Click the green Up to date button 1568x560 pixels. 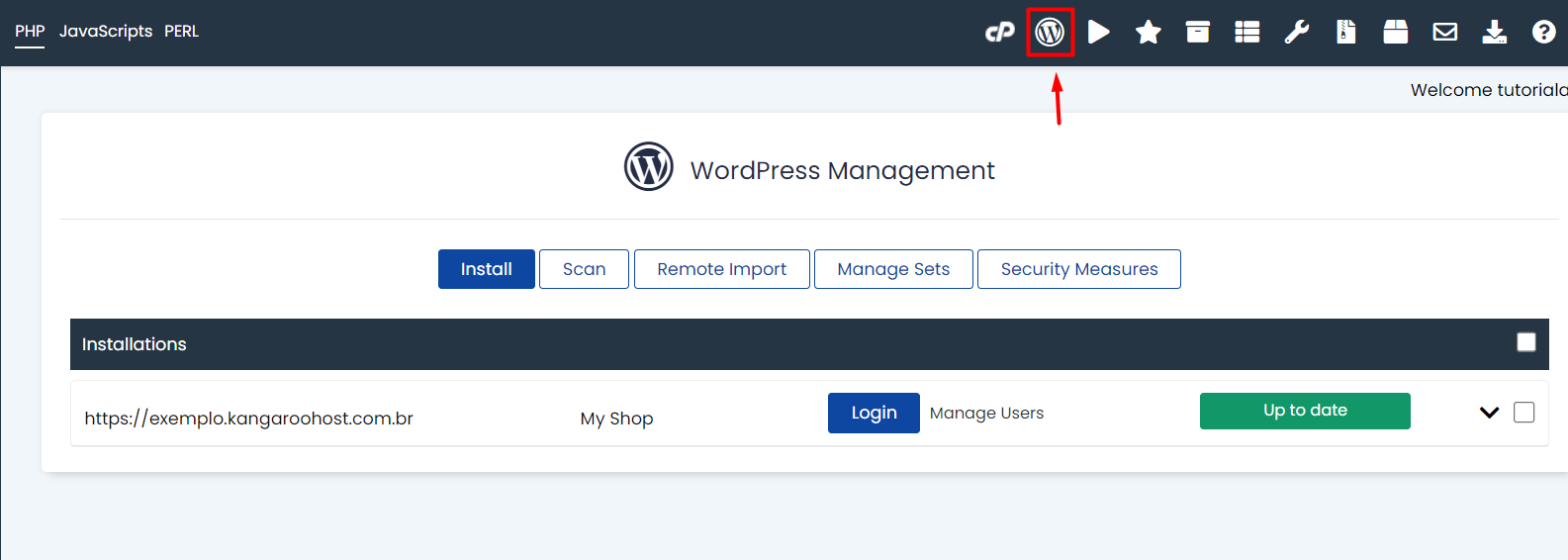1305,411
